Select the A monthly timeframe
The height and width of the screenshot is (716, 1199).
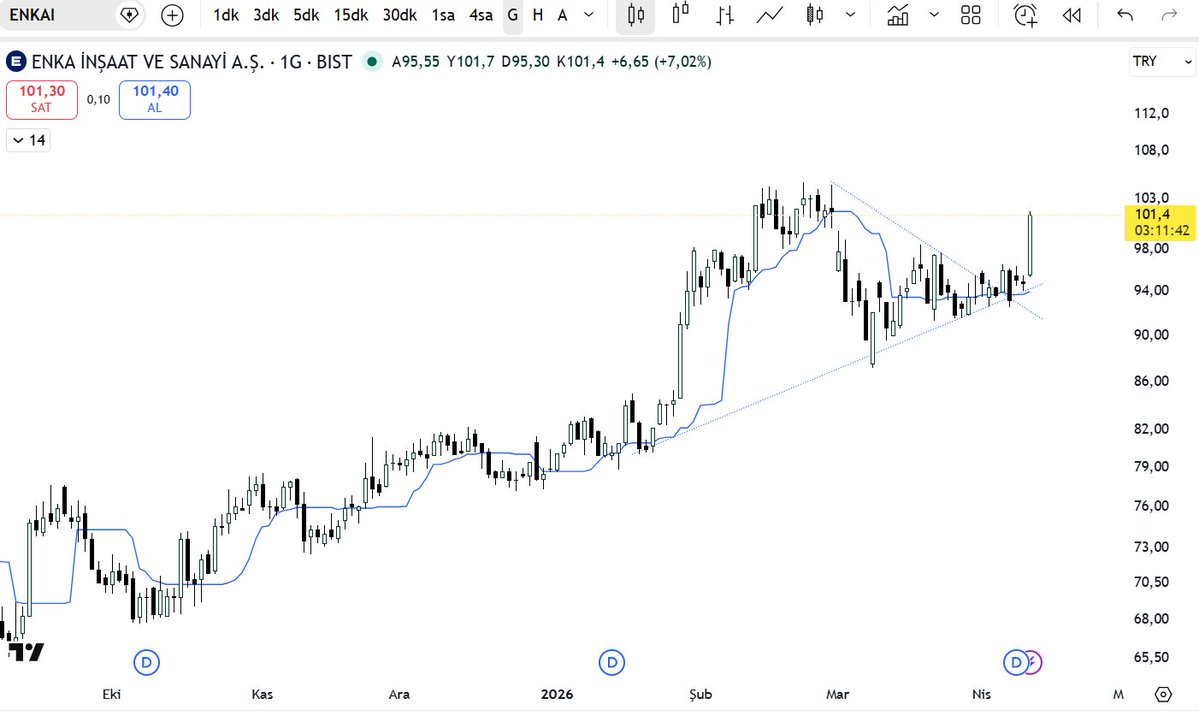coord(562,15)
